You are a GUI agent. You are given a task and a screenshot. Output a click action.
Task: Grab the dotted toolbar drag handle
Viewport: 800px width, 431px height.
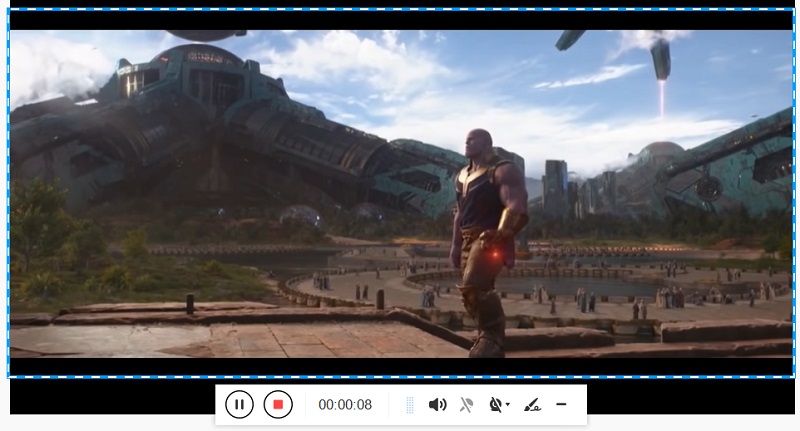[x=410, y=405]
